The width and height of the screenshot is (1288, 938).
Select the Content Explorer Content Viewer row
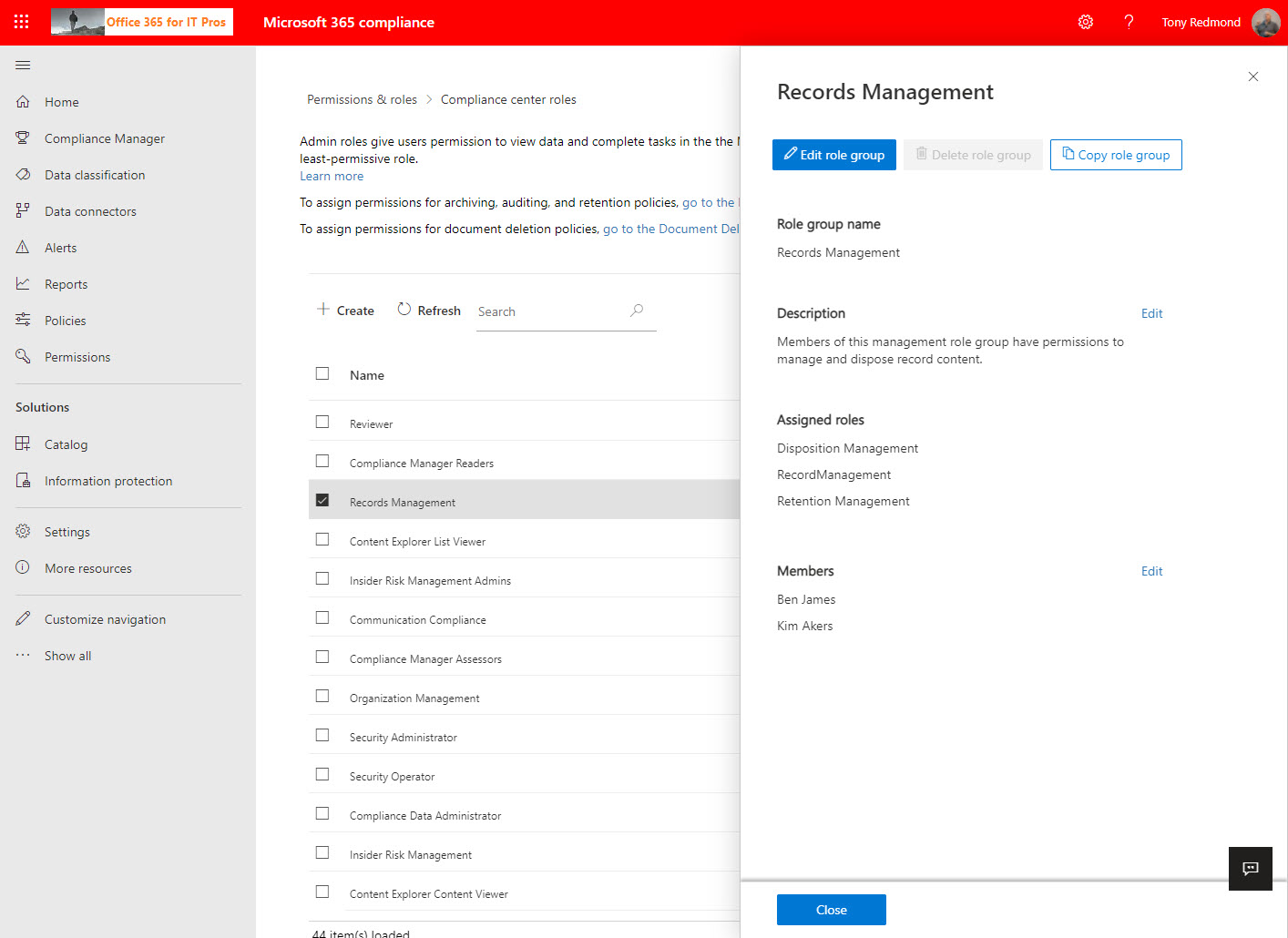[525, 893]
